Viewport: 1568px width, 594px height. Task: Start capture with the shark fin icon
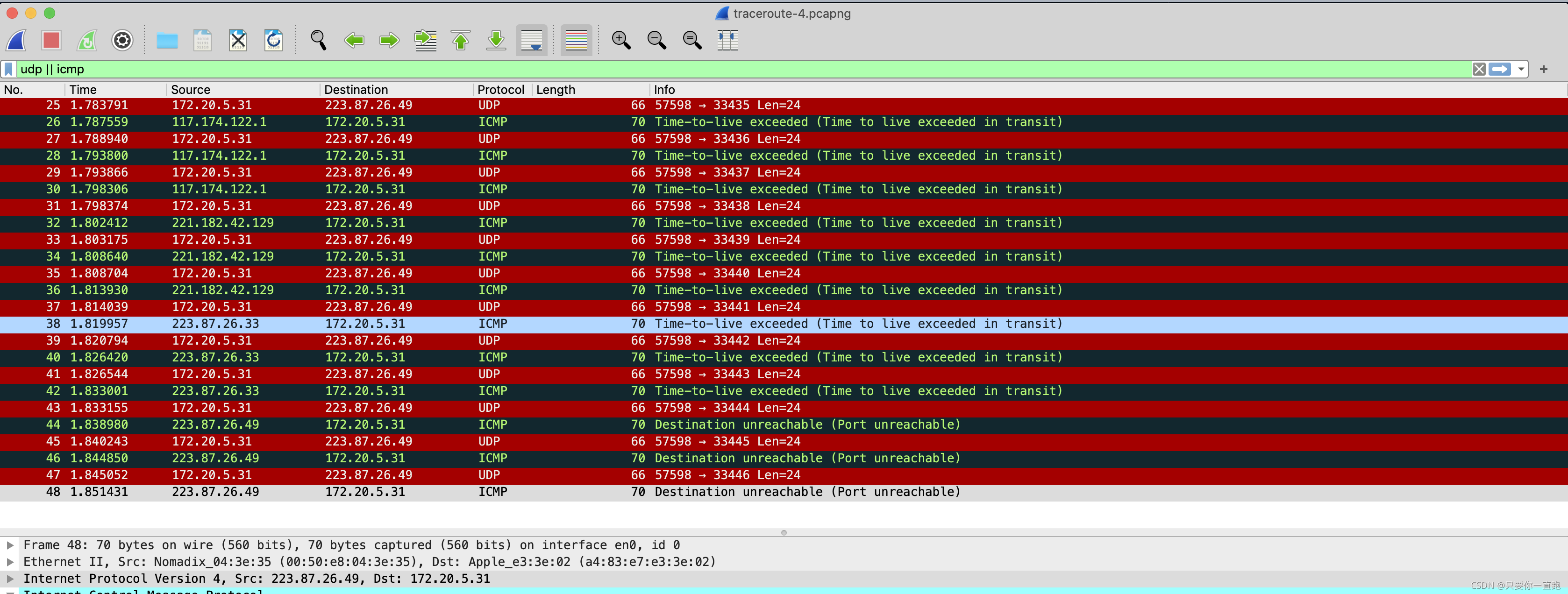[16, 41]
